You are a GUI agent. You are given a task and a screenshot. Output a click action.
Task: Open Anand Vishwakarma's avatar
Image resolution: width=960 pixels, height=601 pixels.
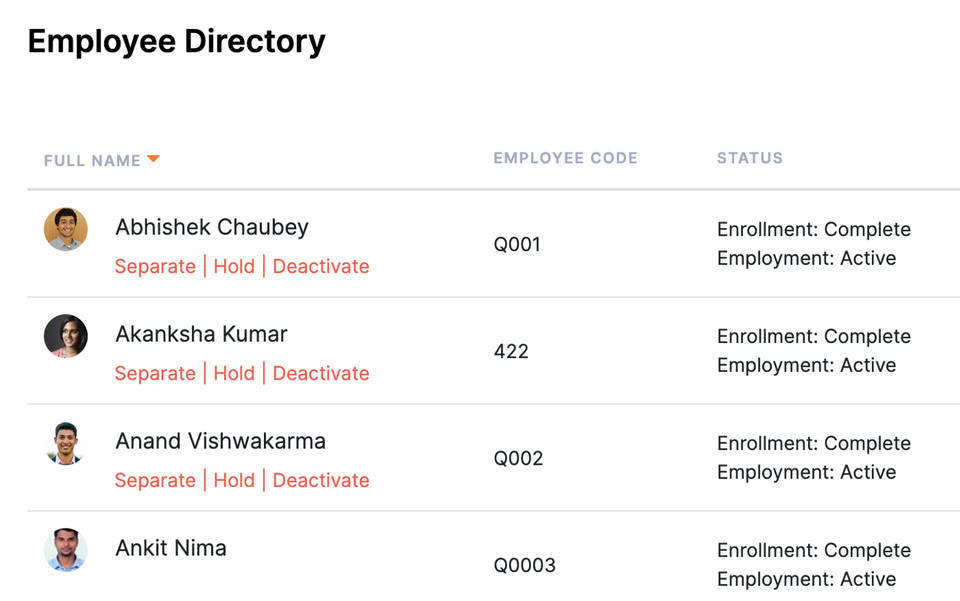(66, 443)
